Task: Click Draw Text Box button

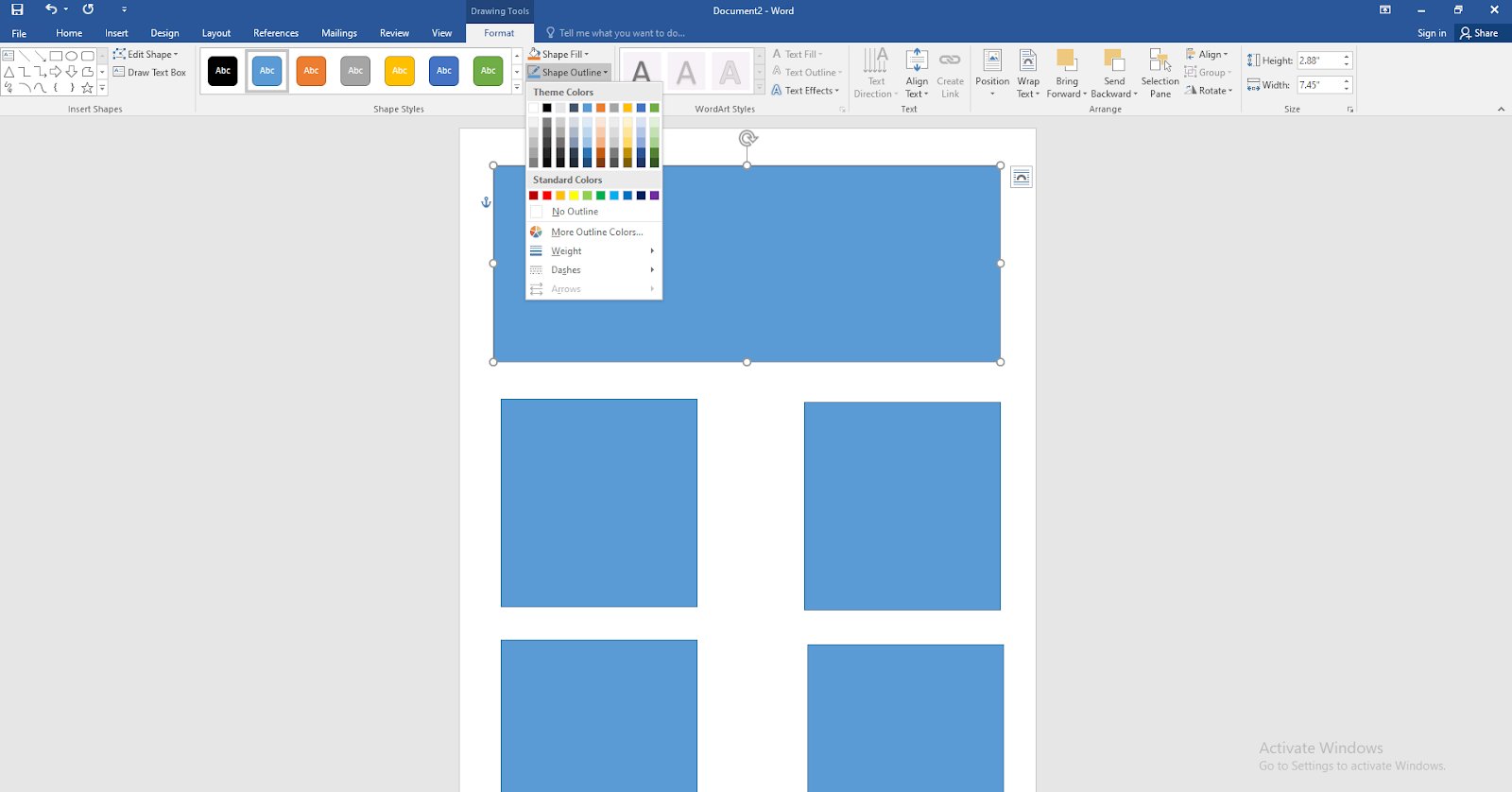Action: coord(149,73)
